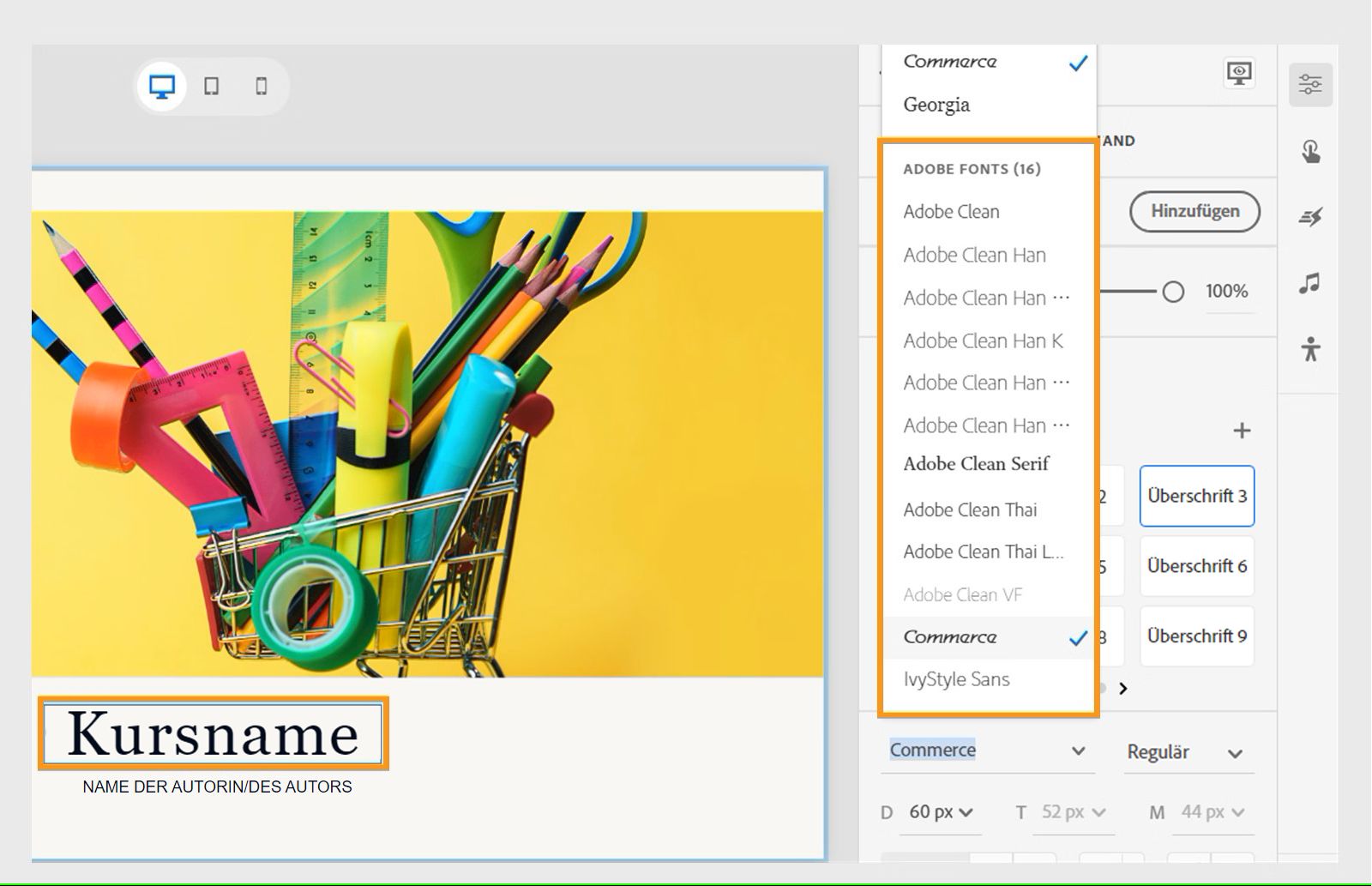The width and height of the screenshot is (1372, 886).
Task: Go to next page of heading styles
Action: pyautogui.click(x=1123, y=688)
